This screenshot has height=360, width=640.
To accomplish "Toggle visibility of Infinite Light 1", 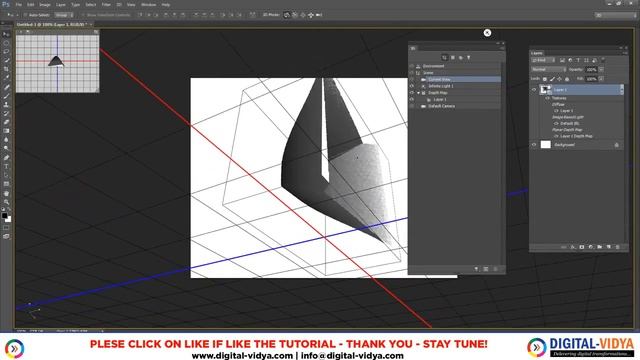I will coord(412,86).
